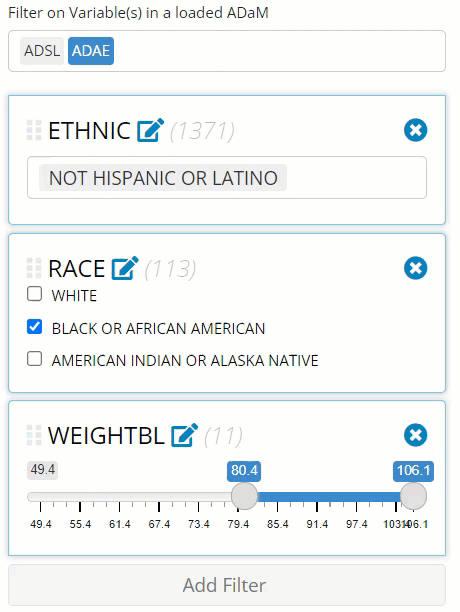Check the WHITE race checkbox
460x612 pixels.
[34, 294]
